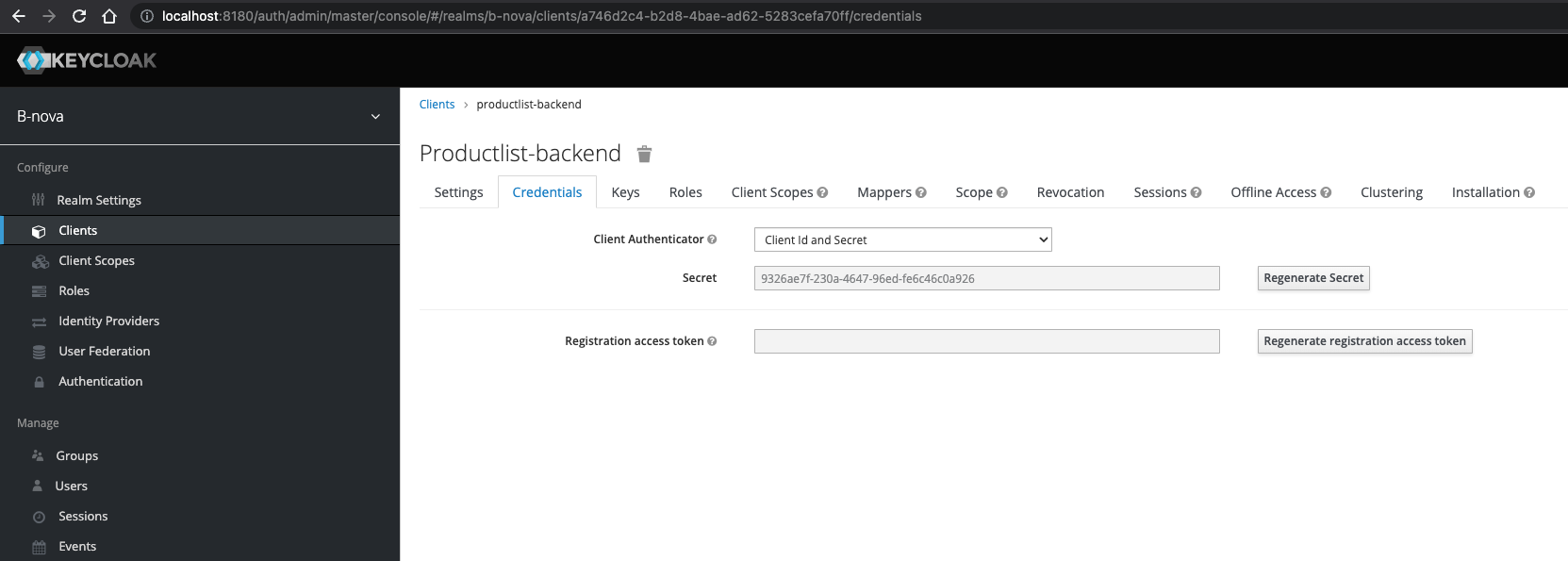Click the help icon on the Offline Access tab
Screen dimensions: 1568x561
tap(1326, 192)
